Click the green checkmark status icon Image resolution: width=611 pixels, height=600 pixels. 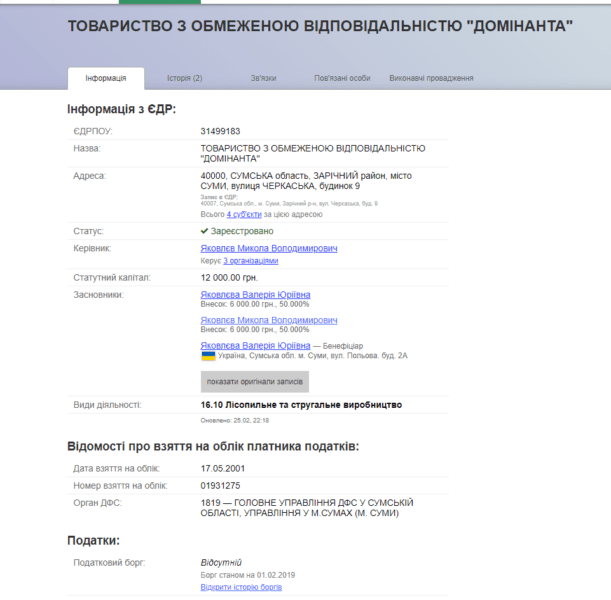205,231
